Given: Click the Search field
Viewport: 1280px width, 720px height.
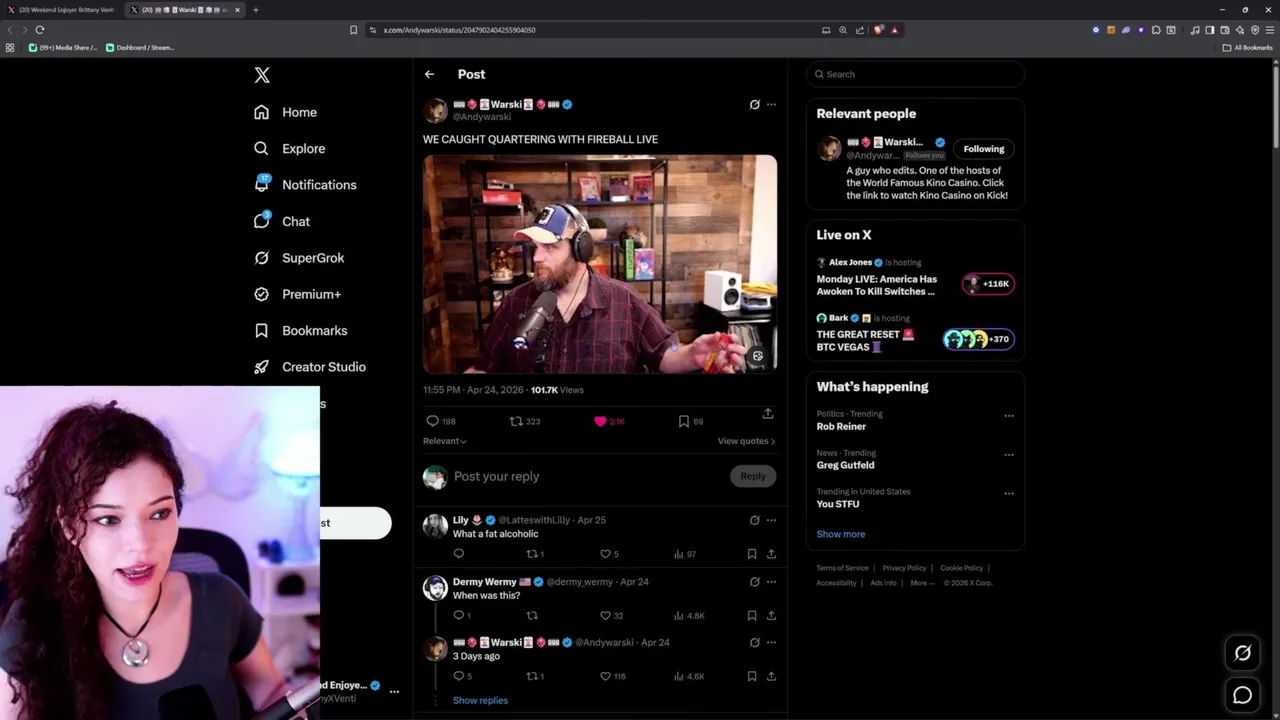Looking at the screenshot, I should coord(915,74).
